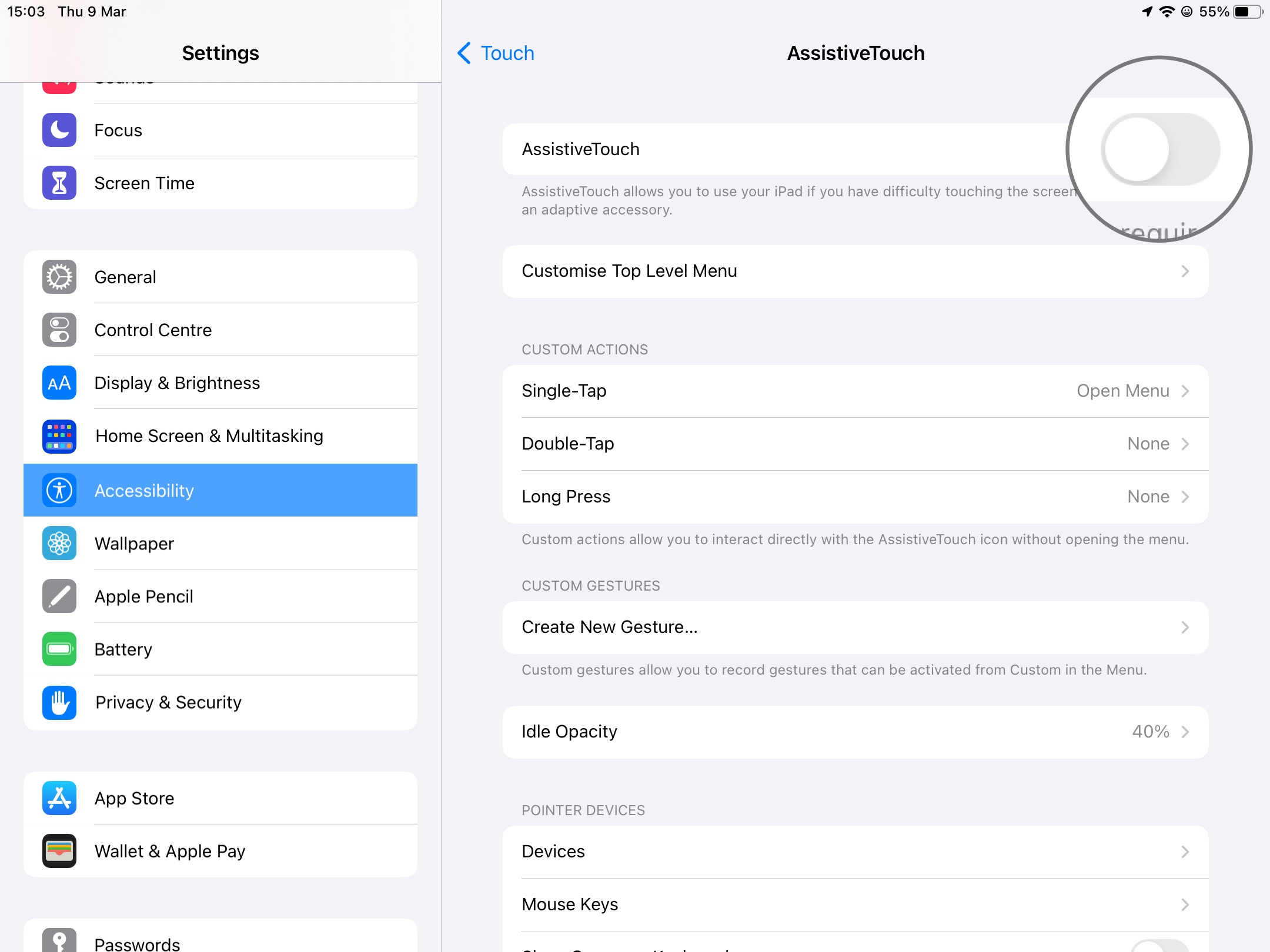Viewport: 1270px width, 952px height.
Task: Tap the Apple Pencil icon in sidebar
Action: click(x=59, y=596)
